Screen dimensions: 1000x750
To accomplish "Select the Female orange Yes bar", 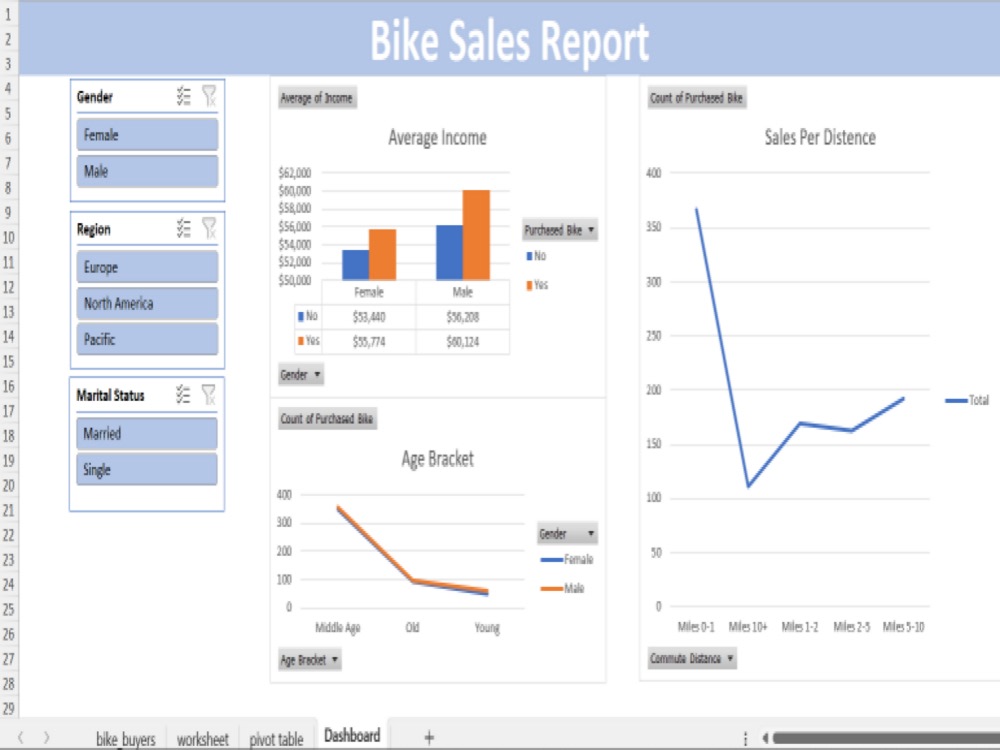I will click(382, 254).
